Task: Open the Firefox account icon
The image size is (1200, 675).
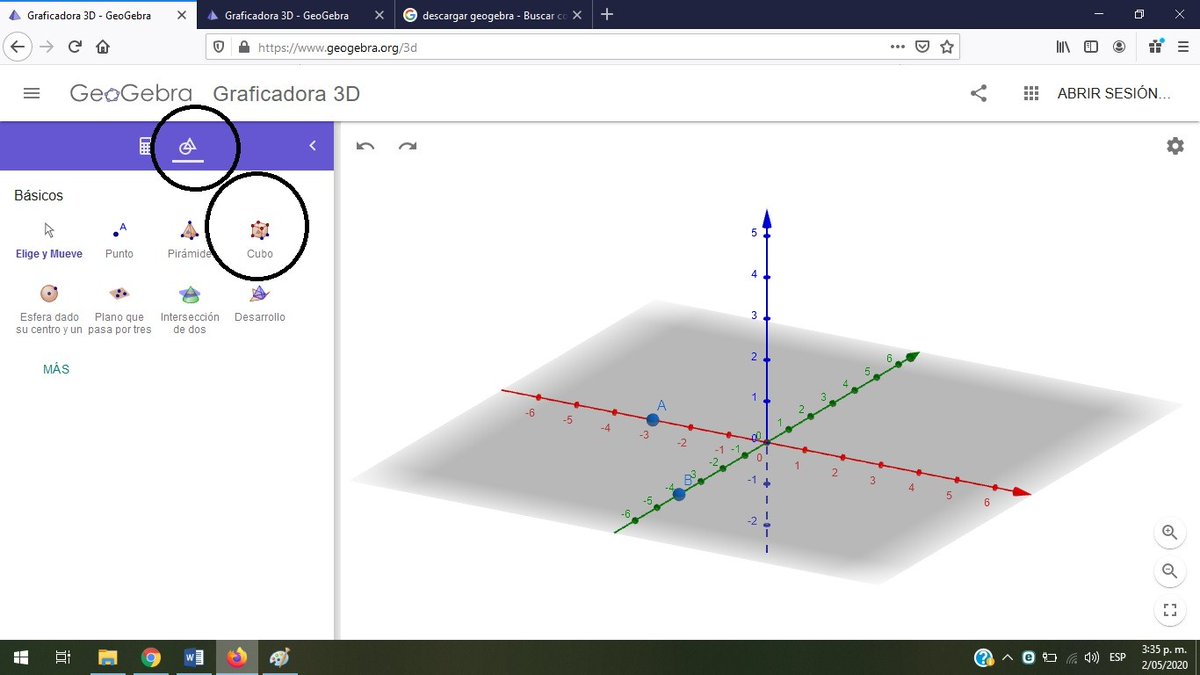Action: pyautogui.click(x=1119, y=47)
